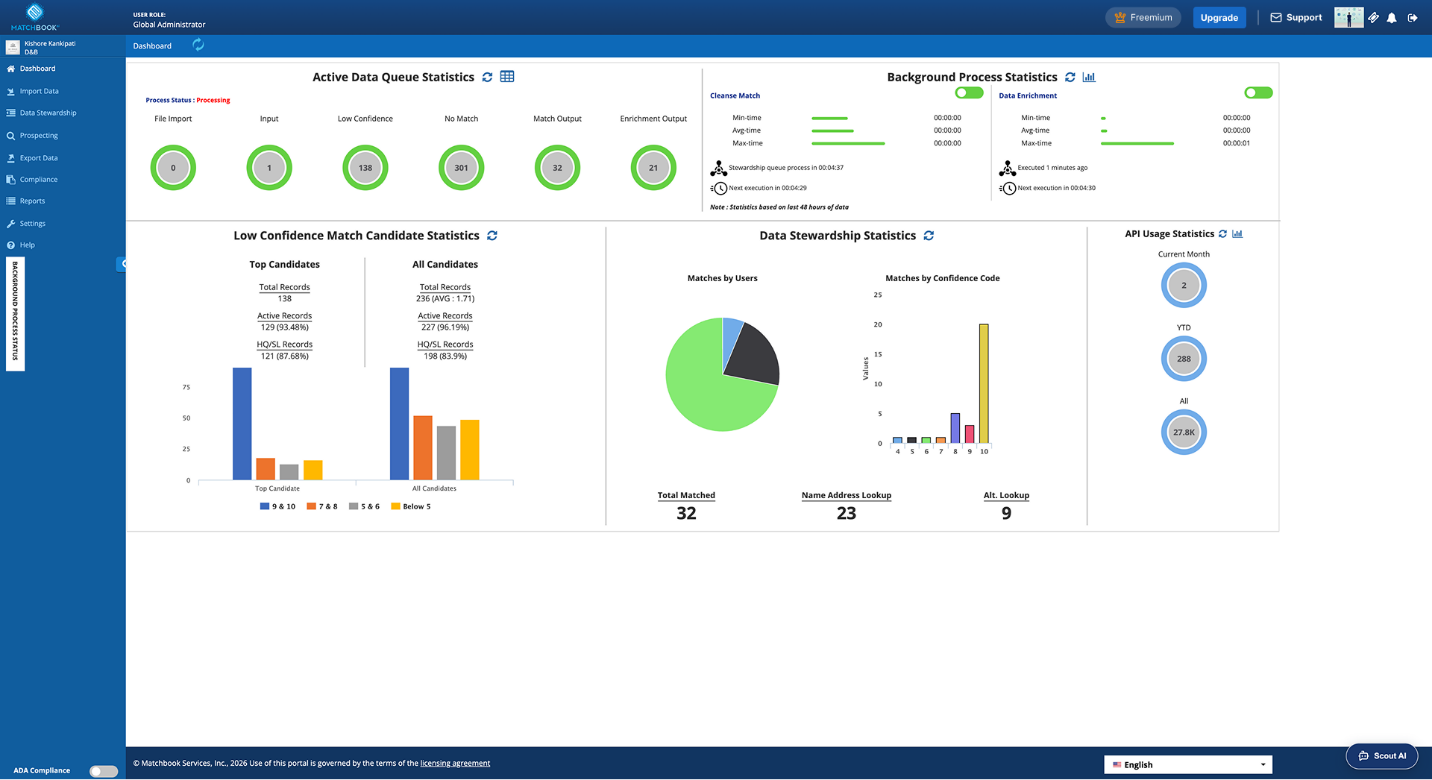Refresh Low Confidence Match Candidate Statistics
Image resolution: width=1432 pixels, height=780 pixels.
[492, 236]
